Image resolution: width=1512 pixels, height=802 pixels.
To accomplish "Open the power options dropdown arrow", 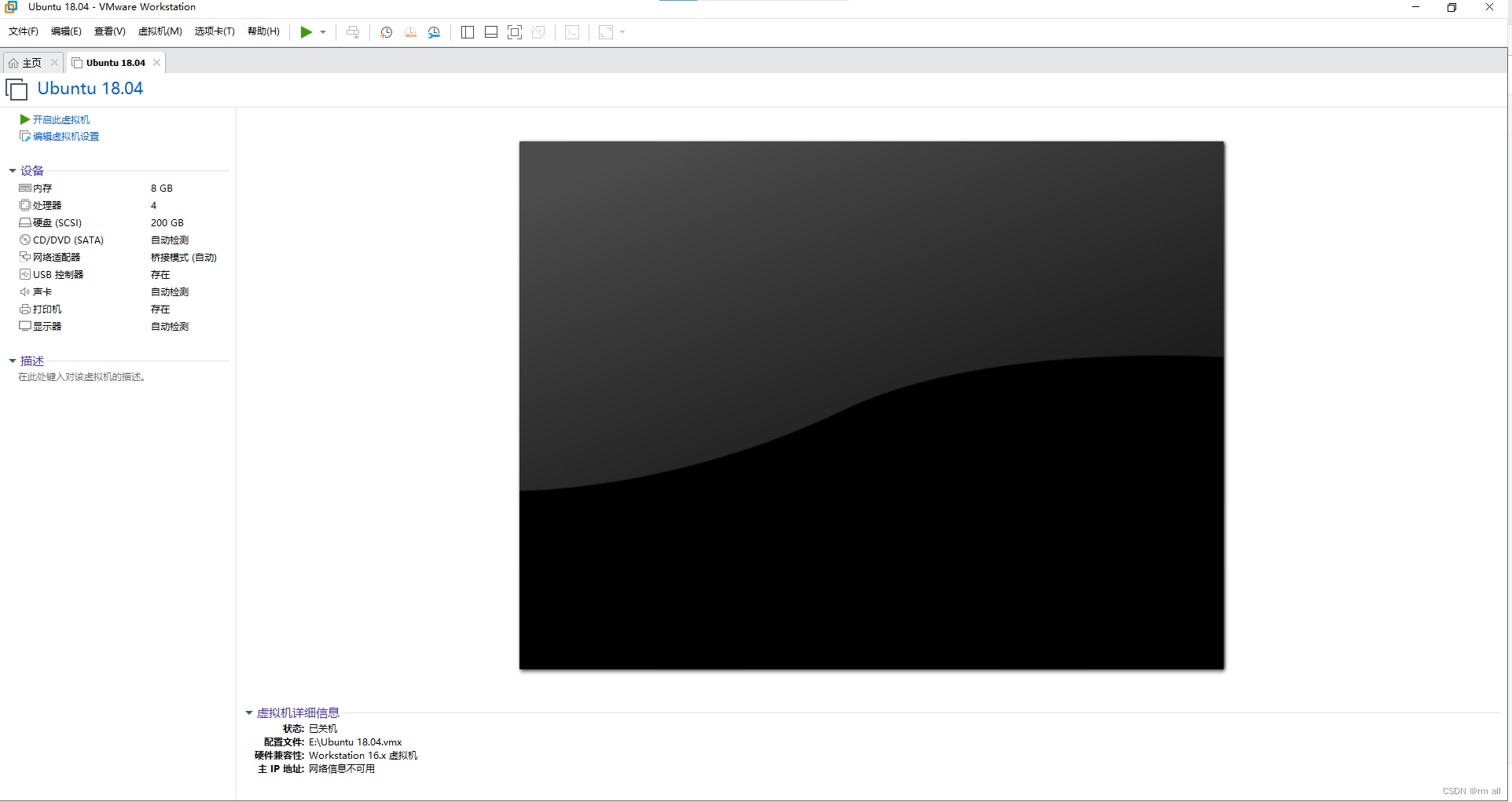I will tap(323, 32).
